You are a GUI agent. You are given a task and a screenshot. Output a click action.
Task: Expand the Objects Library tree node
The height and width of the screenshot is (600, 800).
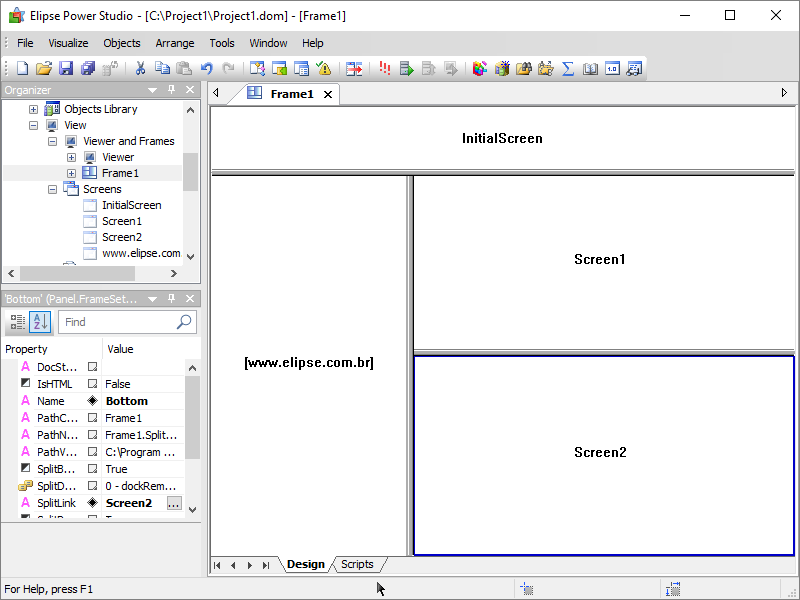click(x=33, y=109)
